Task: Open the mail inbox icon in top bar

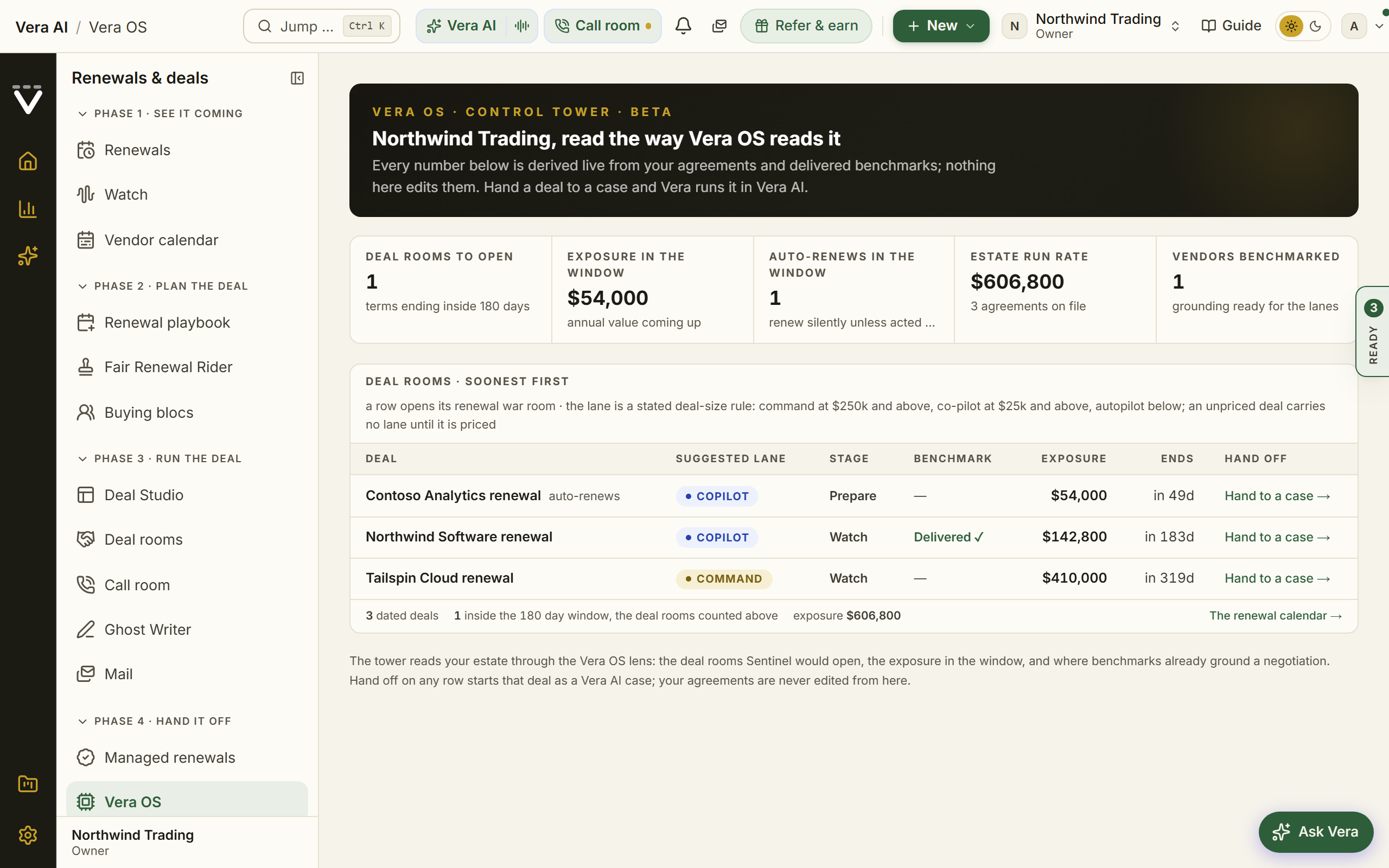Action: [x=719, y=26]
